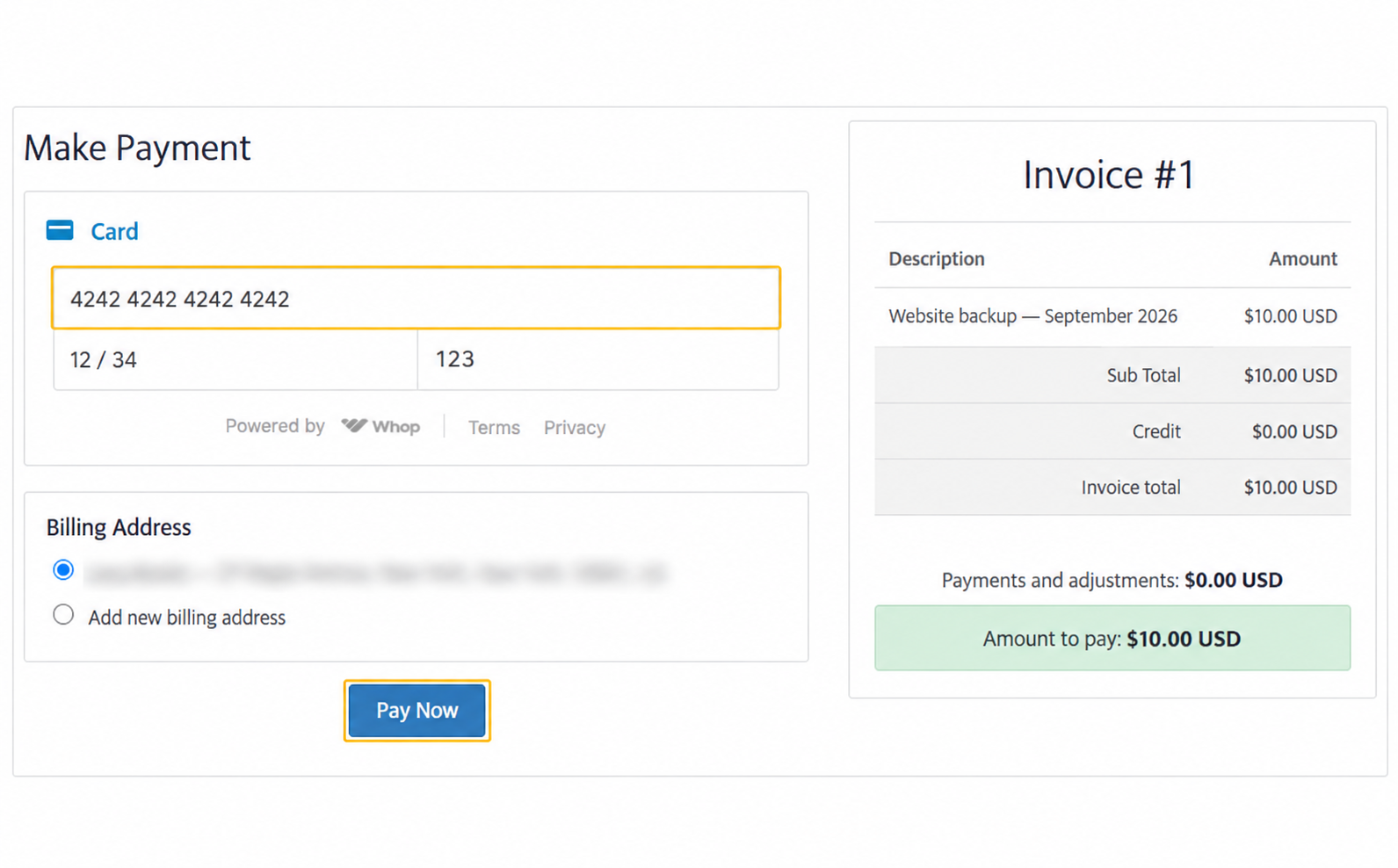Click the 'Amount to pay: $10.00 USD' banner
Viewport: 1398px width, 868px height.
click(x=1112, y=638)
